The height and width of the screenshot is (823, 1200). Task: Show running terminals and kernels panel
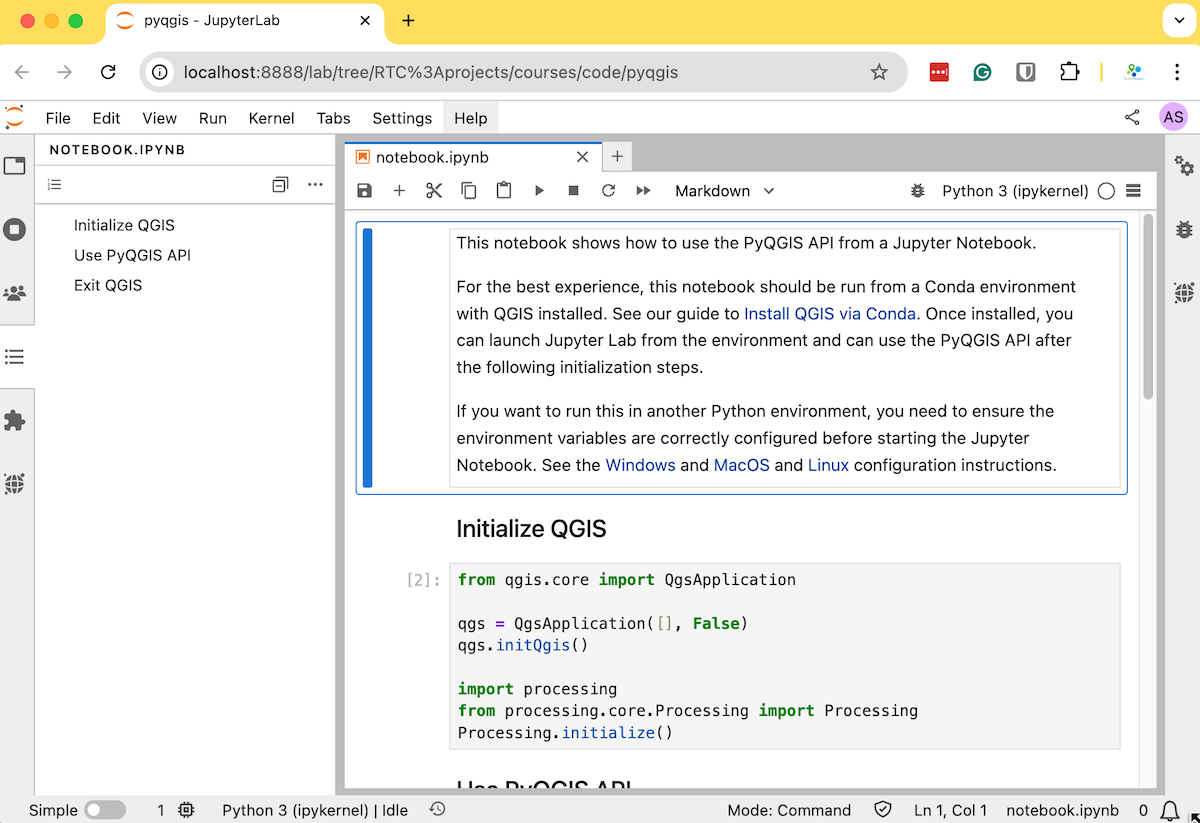coord(15,230)
